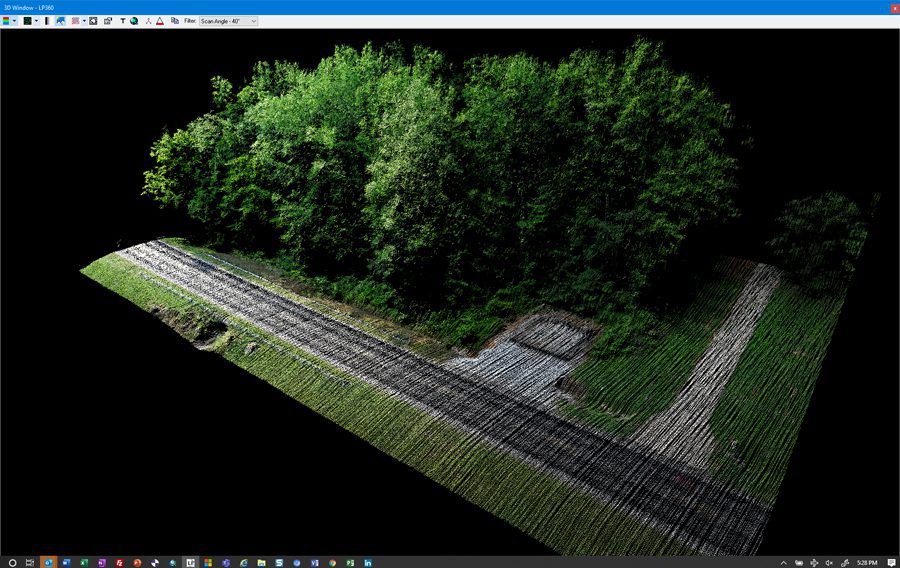Click the zoom to extents icon
Viewport: 900px width, 568px height.
(x=93, y=21)
